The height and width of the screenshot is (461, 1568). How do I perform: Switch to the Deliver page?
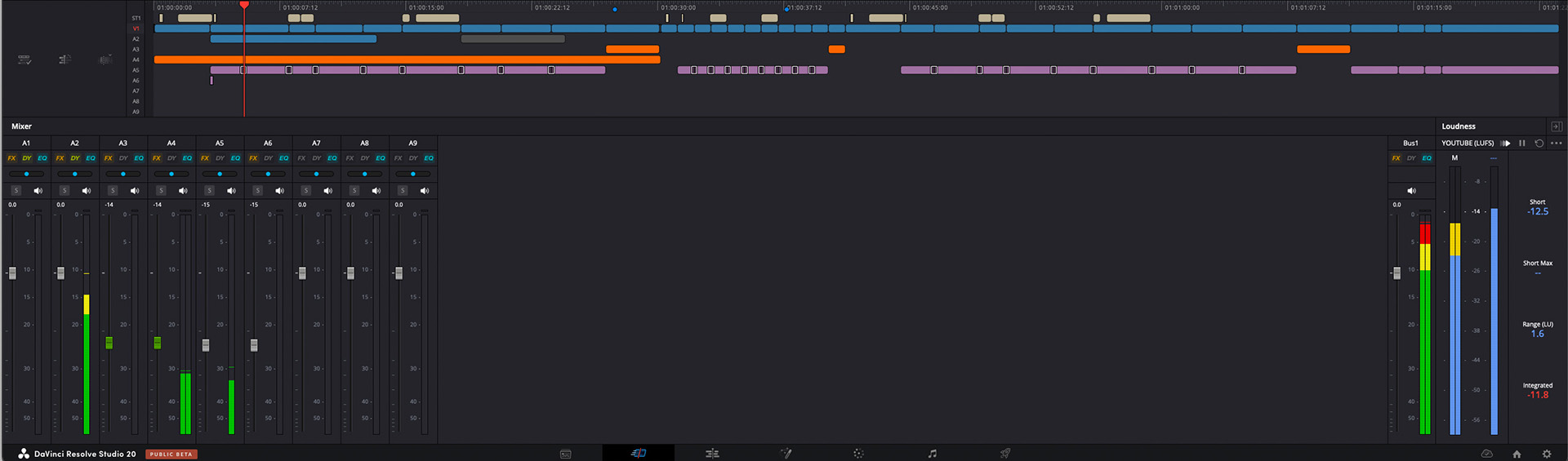pos(1005,454)
